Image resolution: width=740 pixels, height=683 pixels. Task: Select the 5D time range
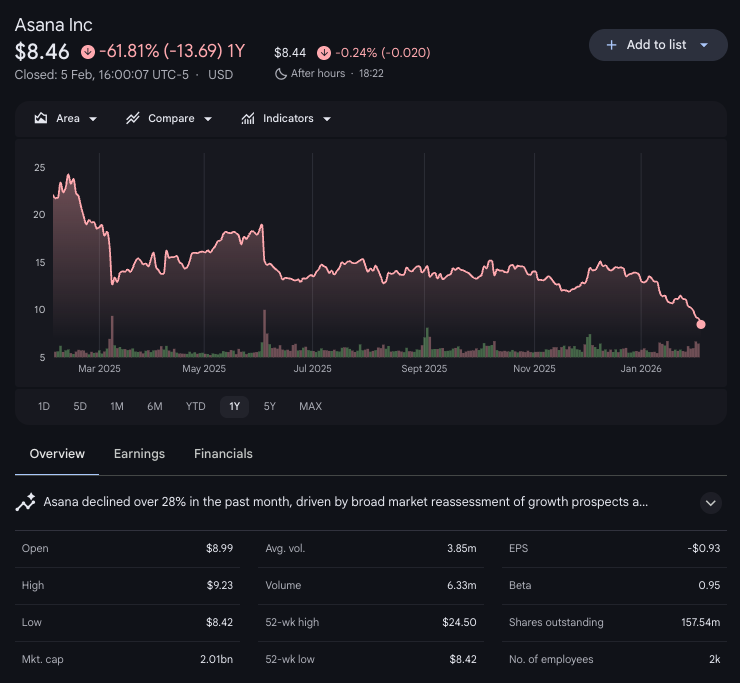[x=80, y=406]
